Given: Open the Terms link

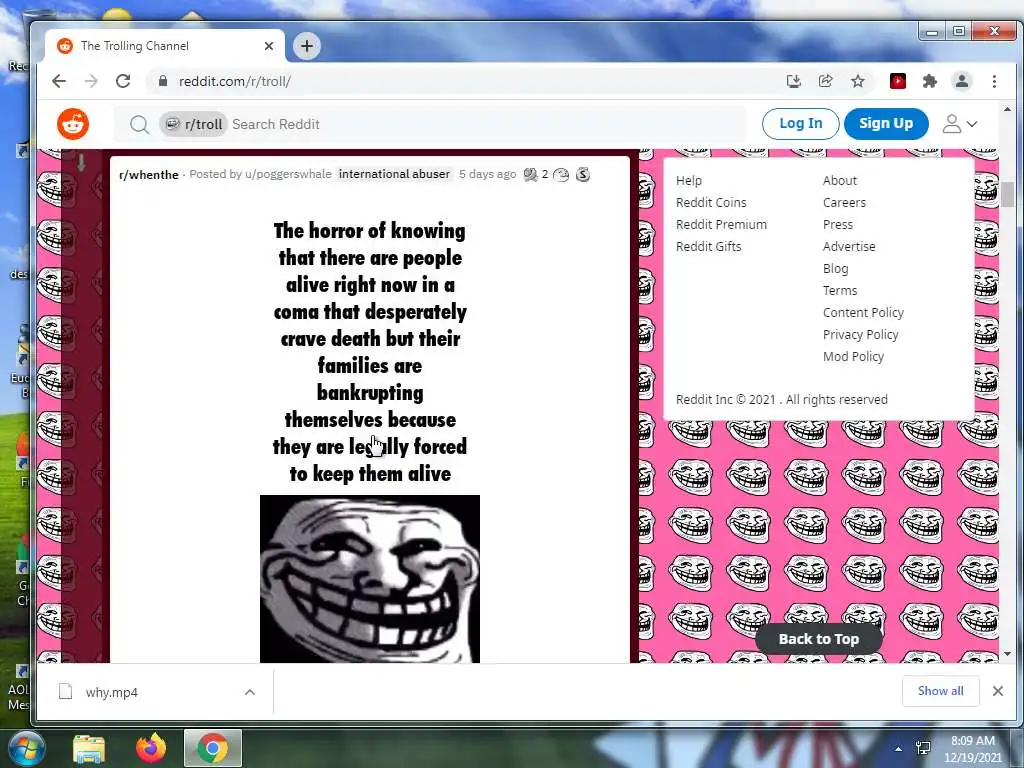Looking at the screenshot, I should (840, 290).
